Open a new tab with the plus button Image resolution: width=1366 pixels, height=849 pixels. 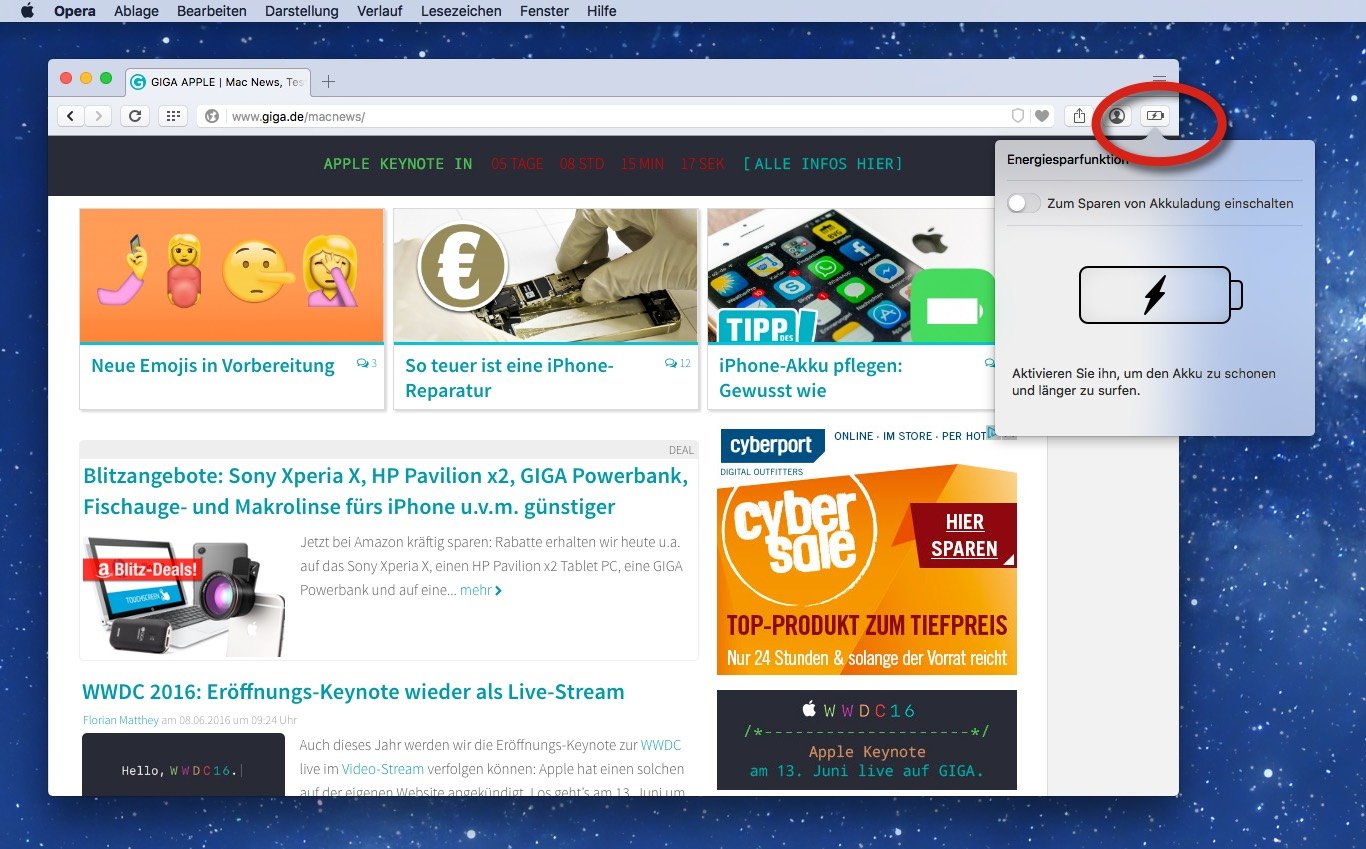tap(328, 81)
